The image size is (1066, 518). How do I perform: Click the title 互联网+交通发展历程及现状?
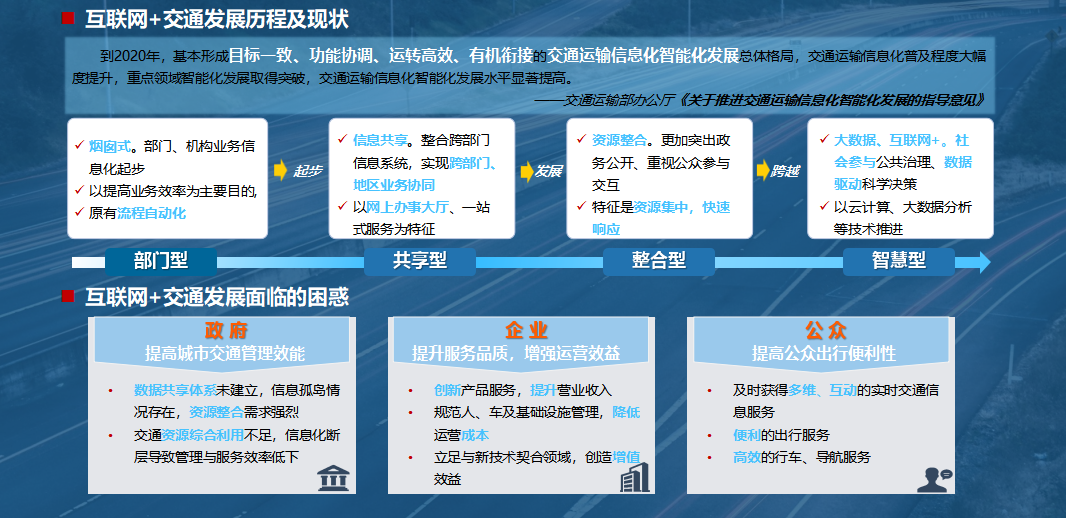(216, 20)
